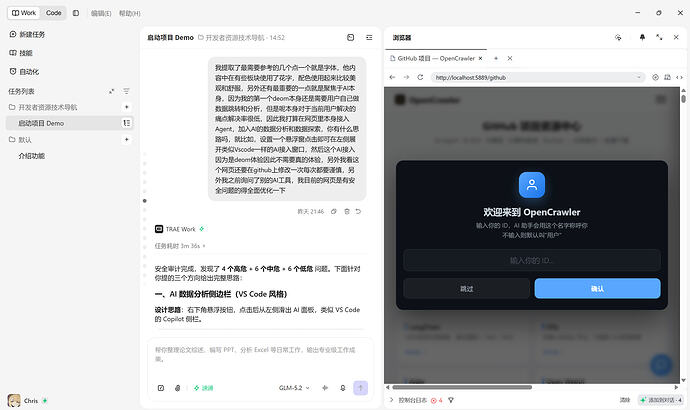Click the element picker target icon
This screenshot has height=410, width=690.
pyautogui.click(x=655, y=77)
